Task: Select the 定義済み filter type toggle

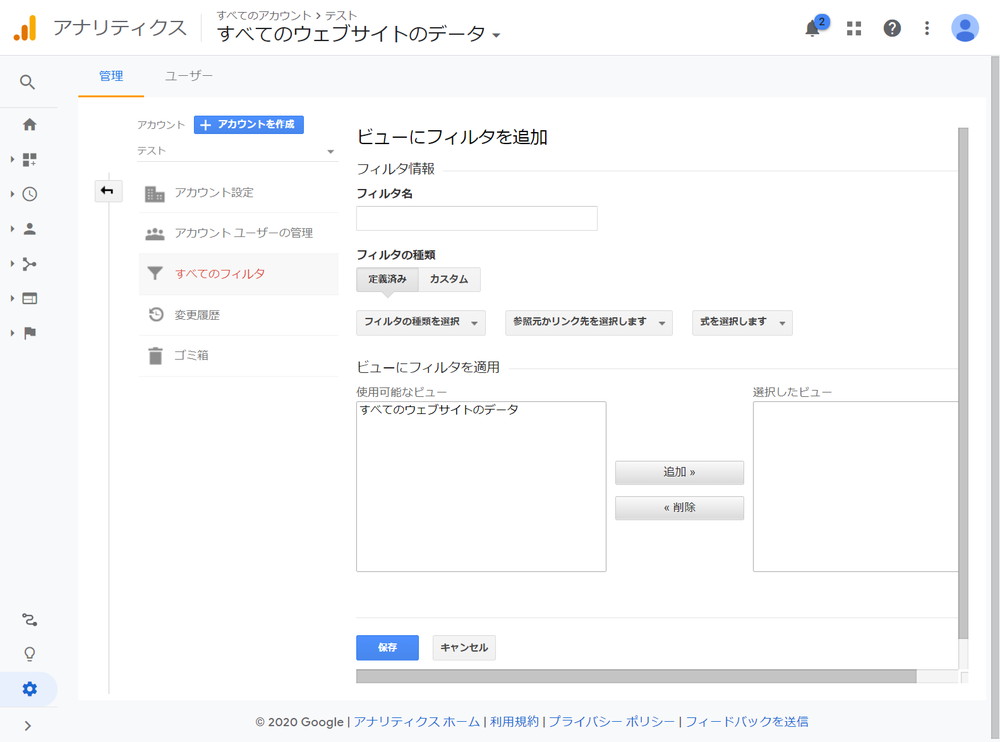Action: pos(387,279)
